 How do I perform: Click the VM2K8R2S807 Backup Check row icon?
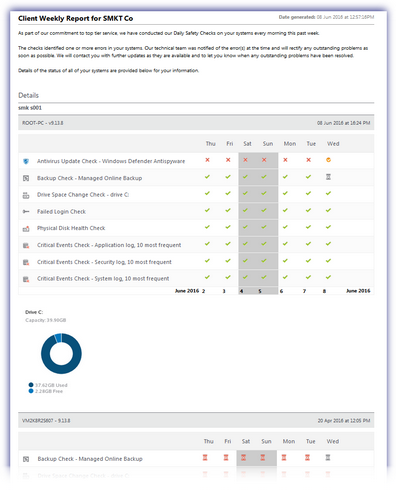click(x=26, y=459)
